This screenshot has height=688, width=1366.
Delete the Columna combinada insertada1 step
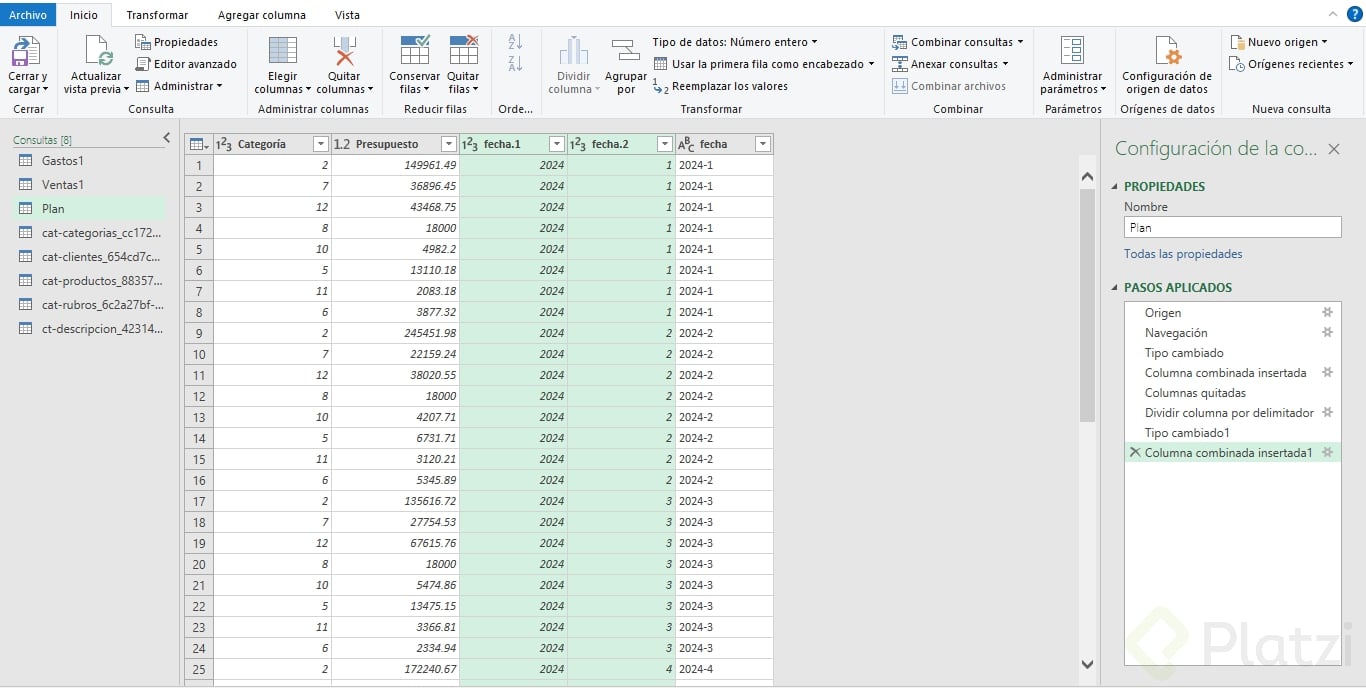[x=1134, y=453]
